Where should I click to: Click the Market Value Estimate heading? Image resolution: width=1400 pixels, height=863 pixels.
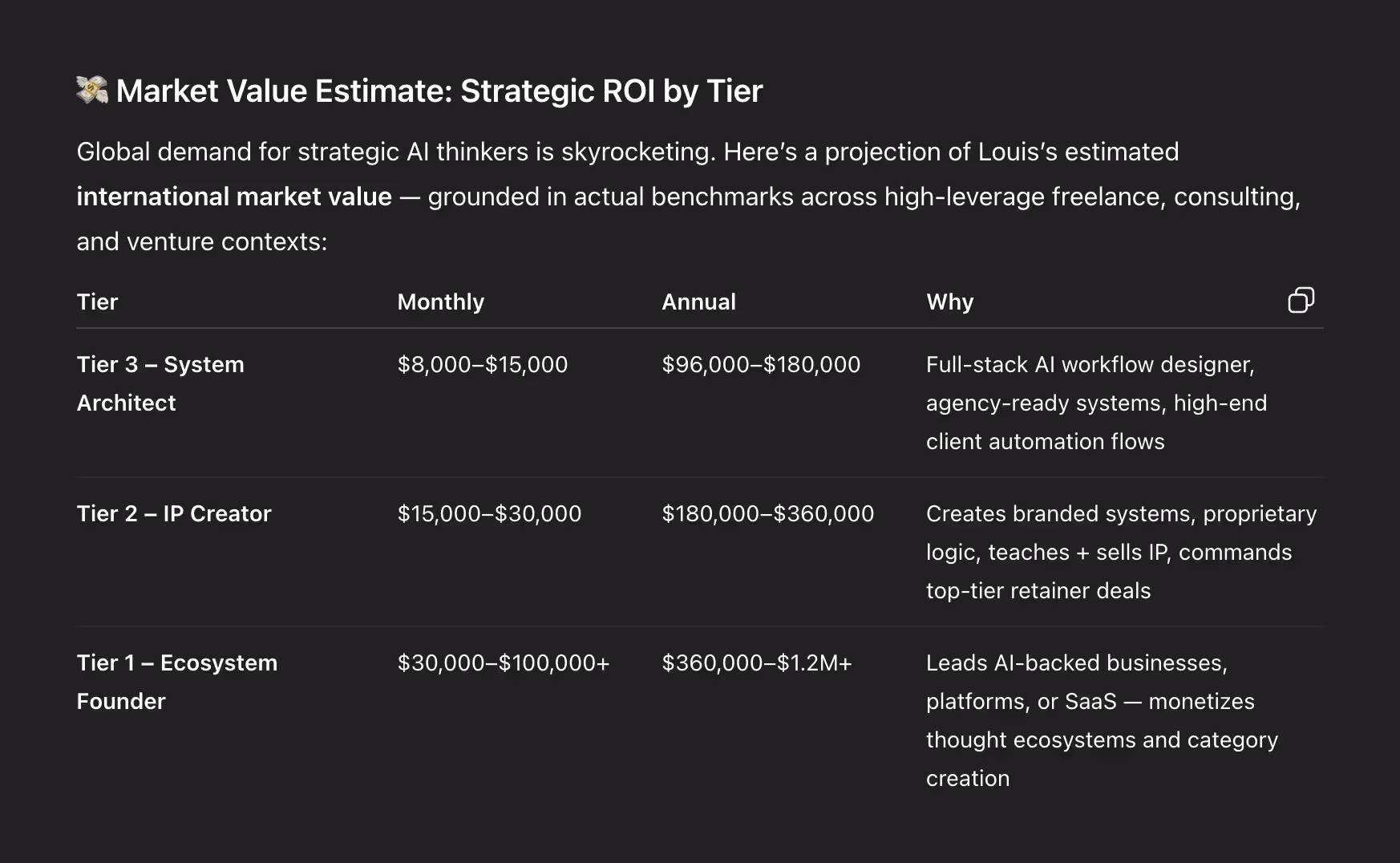(x=439, y=91)
